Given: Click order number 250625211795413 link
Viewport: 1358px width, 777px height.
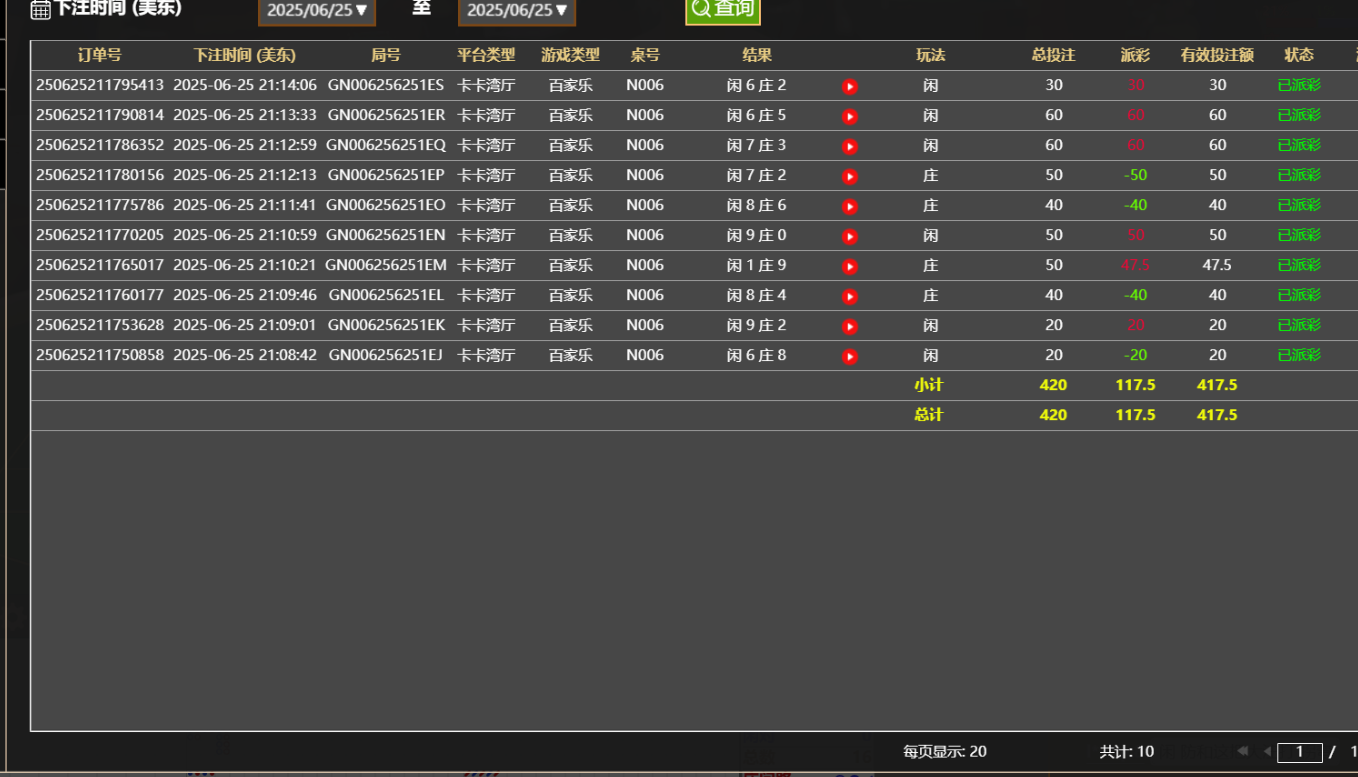Looking at the screenshot, I should [99, 86].
